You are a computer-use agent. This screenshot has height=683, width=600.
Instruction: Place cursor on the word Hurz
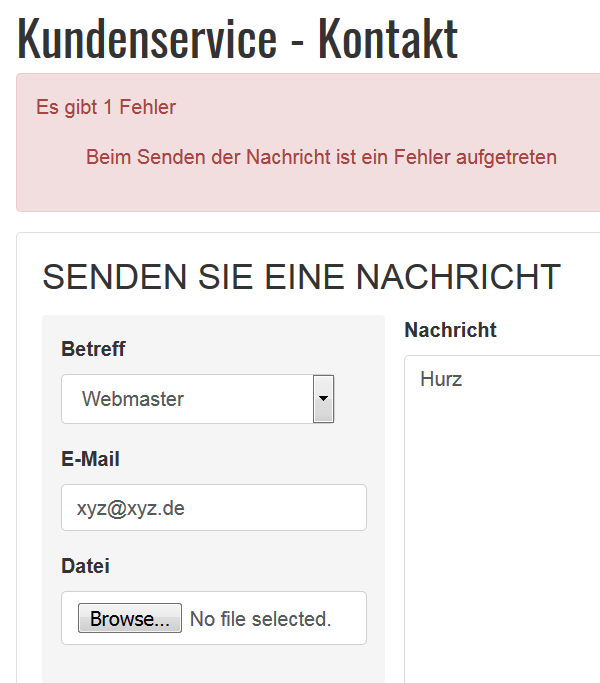pyautogui.click(x=441, y=379)
